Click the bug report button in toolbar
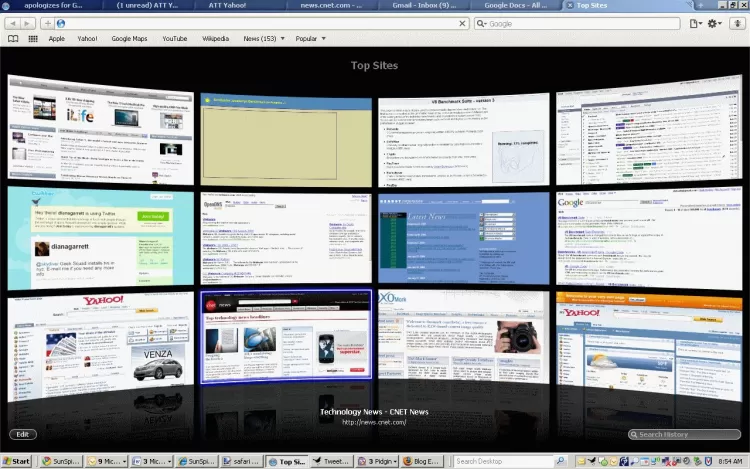Viewport: 750px width, 469px height. 737,23
